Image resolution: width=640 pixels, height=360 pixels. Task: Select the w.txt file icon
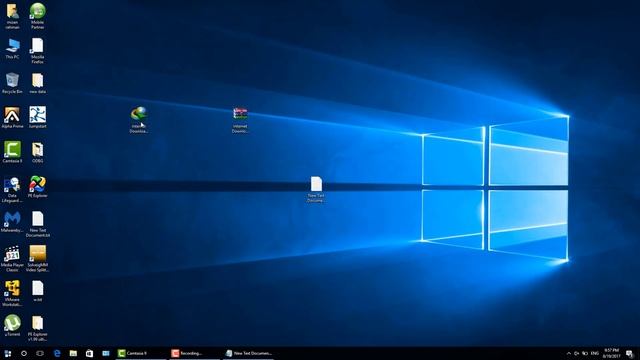tap(38, 291)
